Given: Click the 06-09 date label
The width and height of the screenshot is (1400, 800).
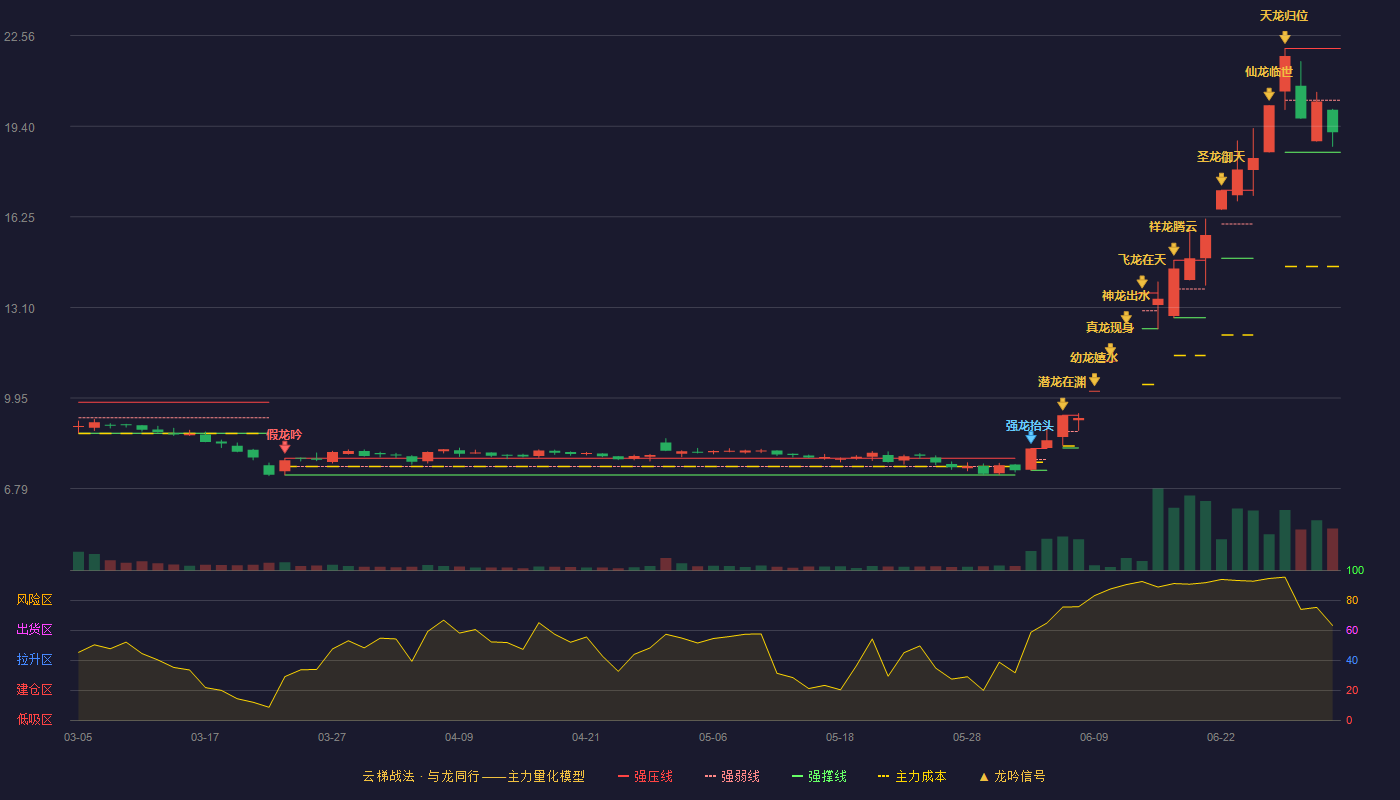Looking at the screenshot, I should [1094, 737].
